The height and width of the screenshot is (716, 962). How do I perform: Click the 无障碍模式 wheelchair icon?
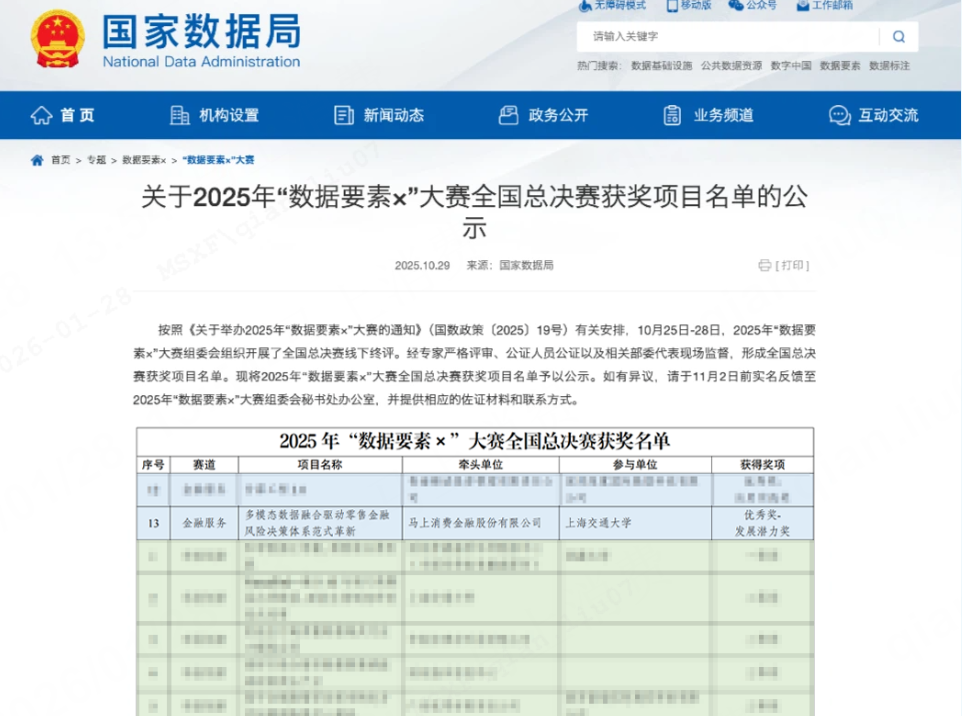pyautogui.click(x=585, y=5)
